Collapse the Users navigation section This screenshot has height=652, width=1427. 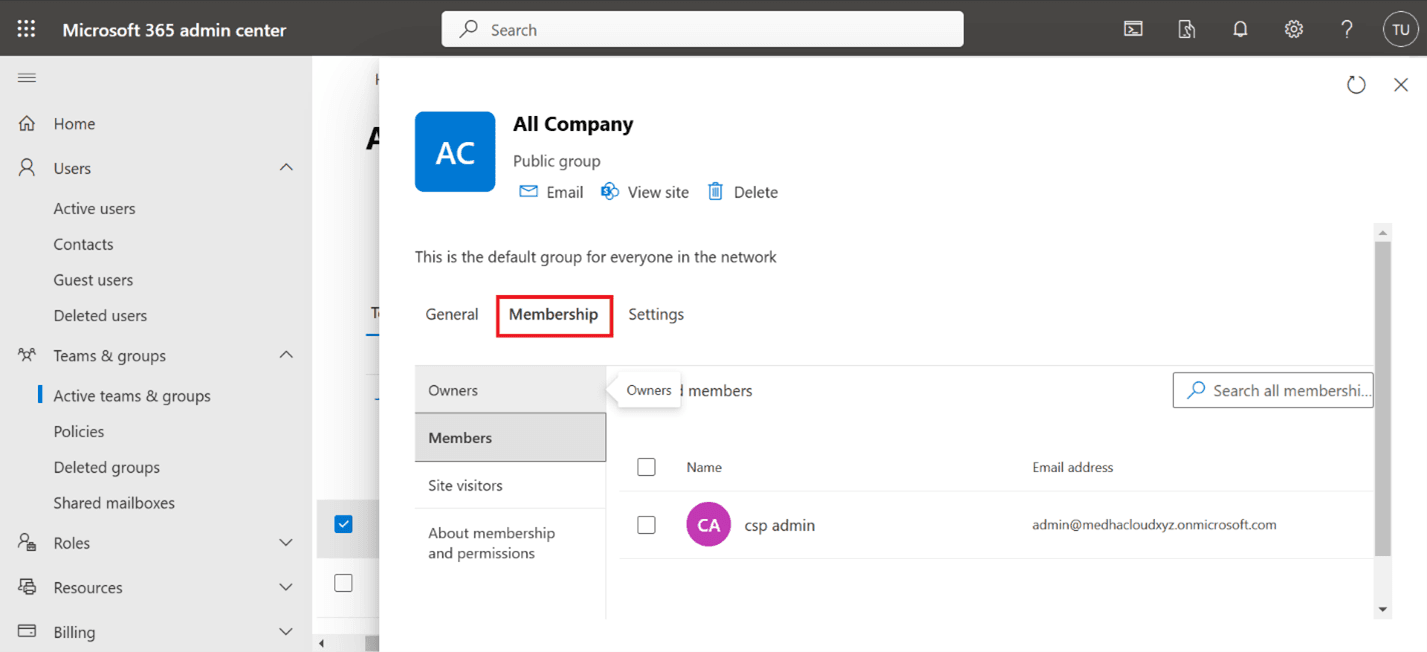pos(286,168)
